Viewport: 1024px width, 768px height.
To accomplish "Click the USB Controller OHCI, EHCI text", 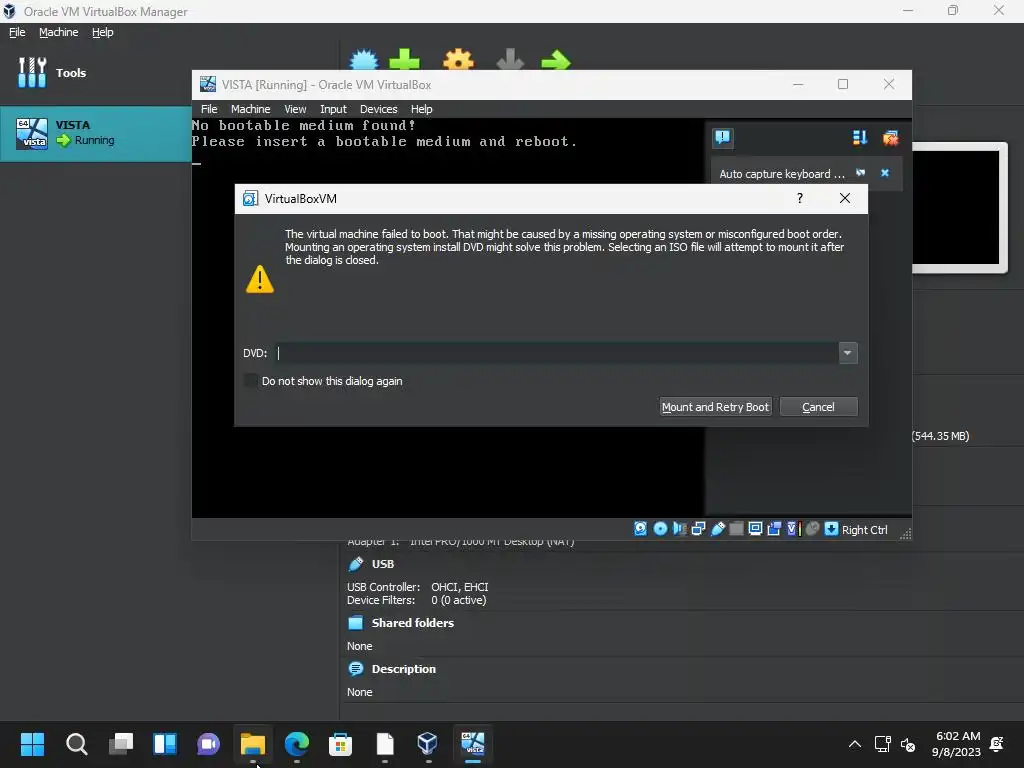I will pyautogui.click(x=417, y=587).
